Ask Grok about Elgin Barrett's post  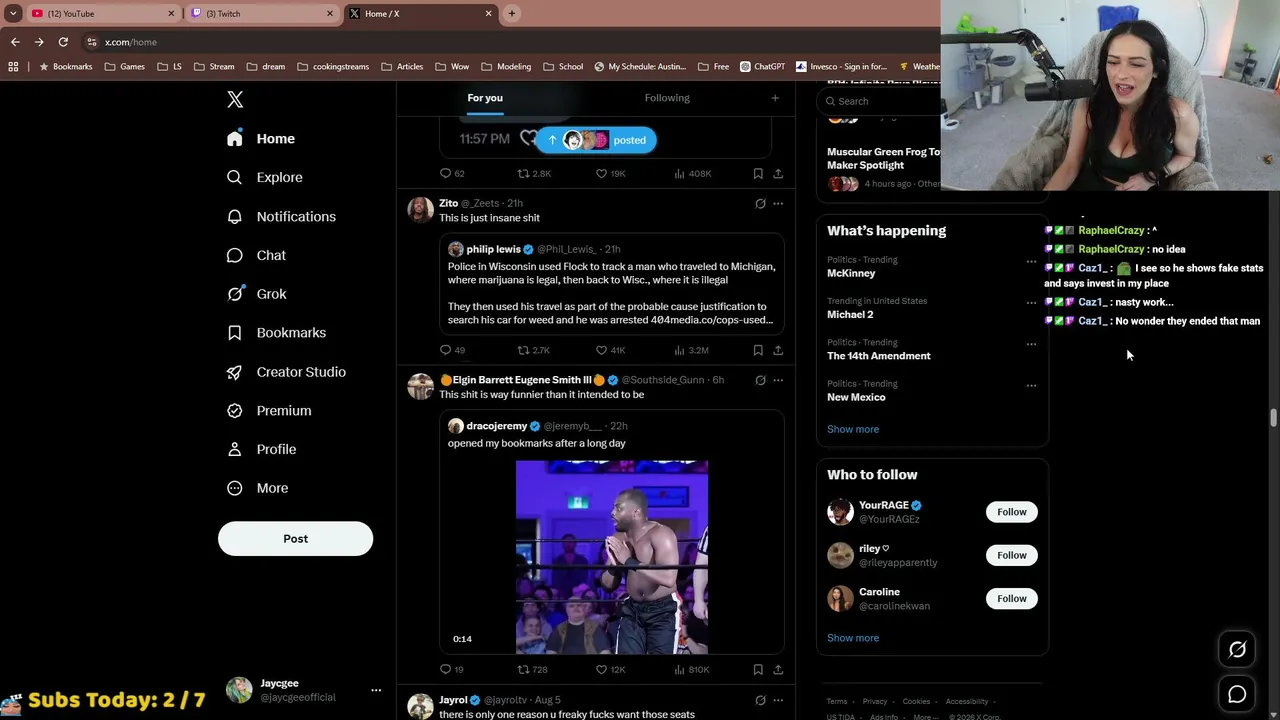coord(760,380)
